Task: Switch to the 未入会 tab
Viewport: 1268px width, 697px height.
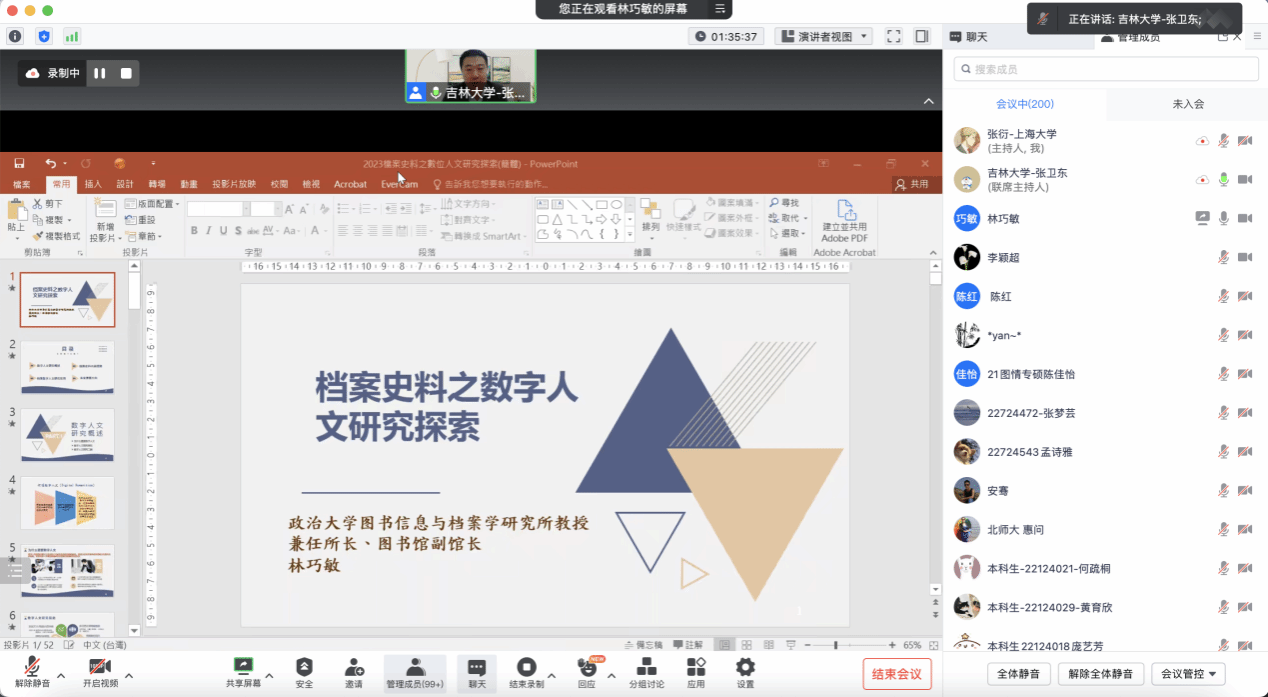Action: 1187,104
